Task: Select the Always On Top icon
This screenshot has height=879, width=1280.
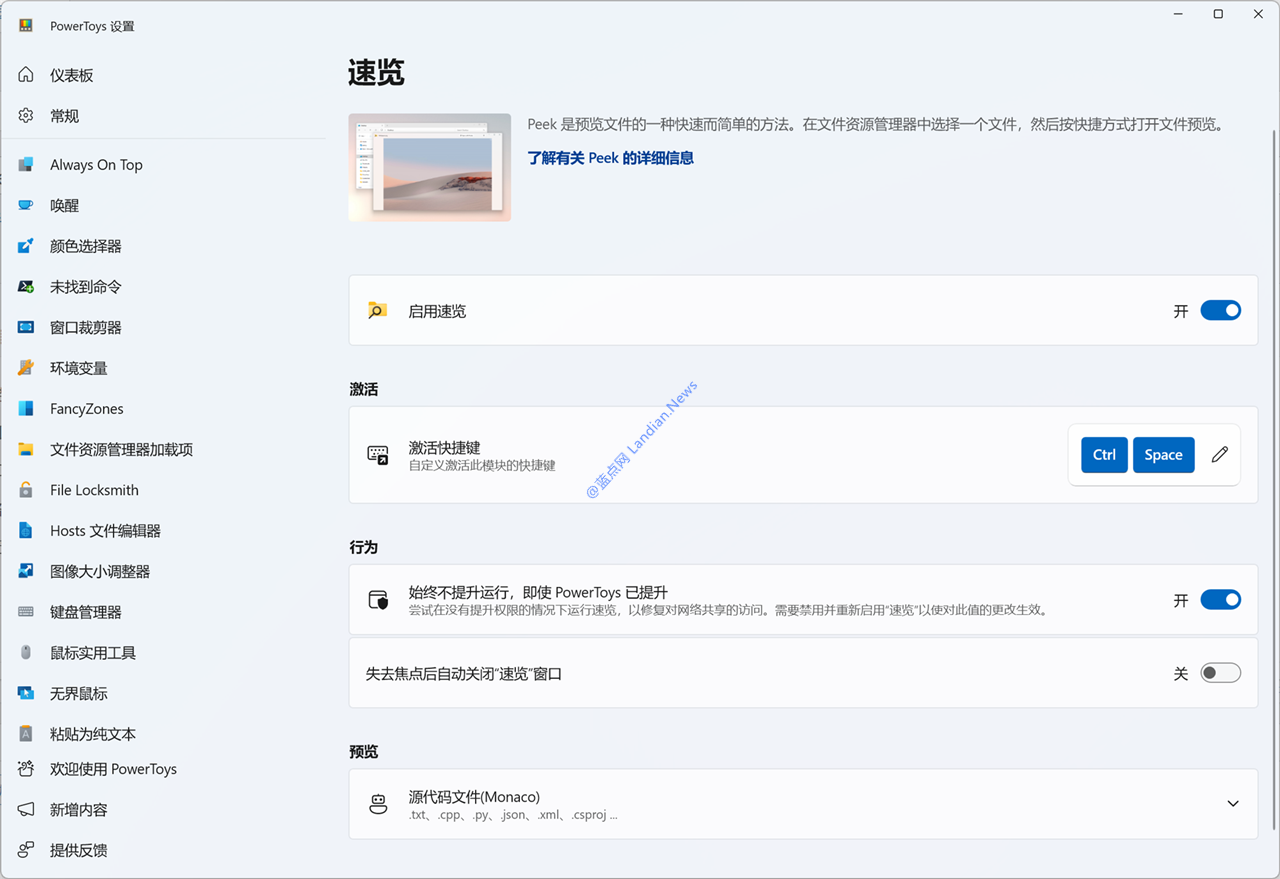Action: point(26,165)
